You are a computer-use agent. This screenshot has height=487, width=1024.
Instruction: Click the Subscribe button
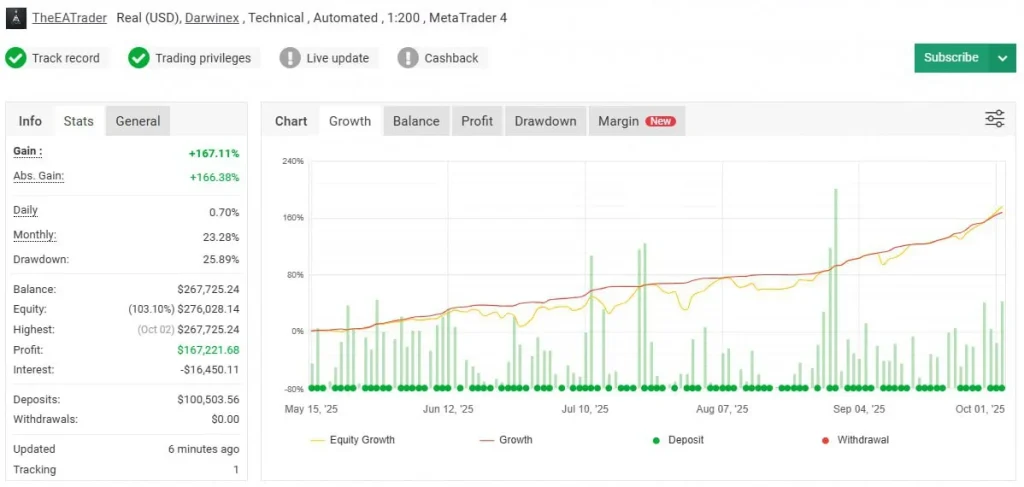[x=952, y=58]
